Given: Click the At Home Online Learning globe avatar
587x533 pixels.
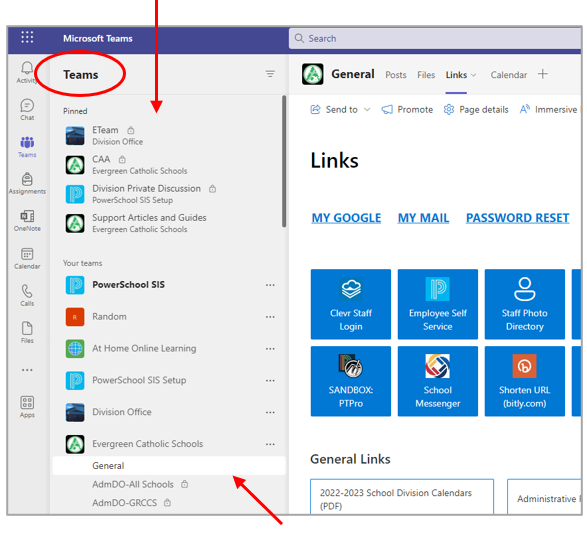Looking at the screenshot, I should click(75, 349).
